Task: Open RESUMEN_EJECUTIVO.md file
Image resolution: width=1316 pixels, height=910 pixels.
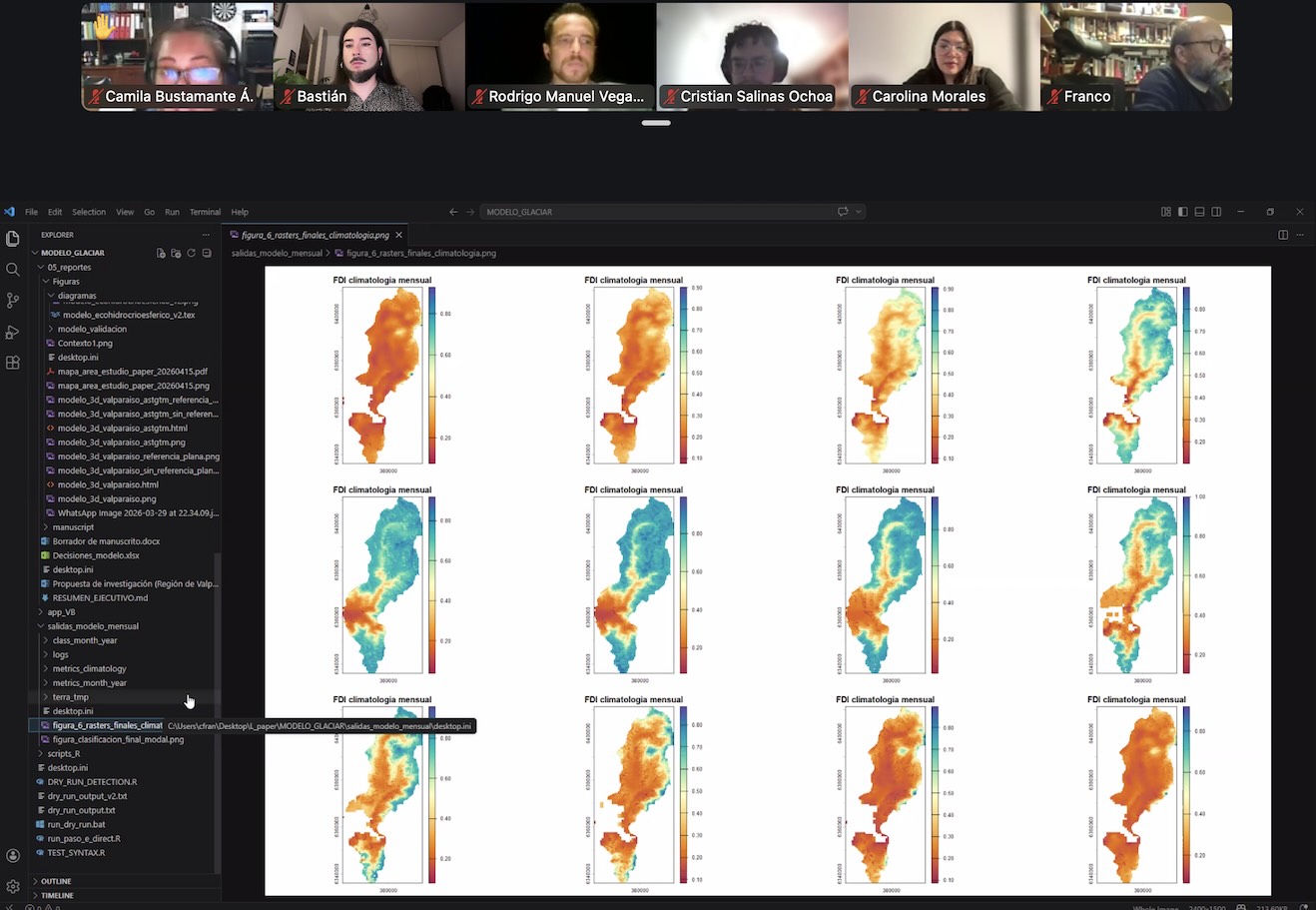Action: 100,598
